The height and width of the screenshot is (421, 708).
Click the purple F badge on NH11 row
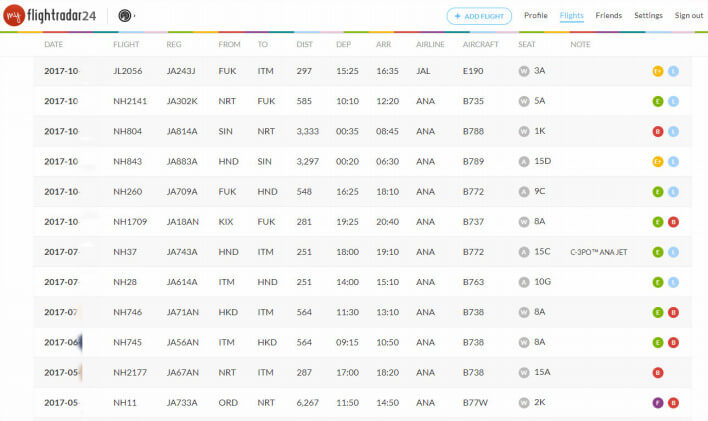657,403
